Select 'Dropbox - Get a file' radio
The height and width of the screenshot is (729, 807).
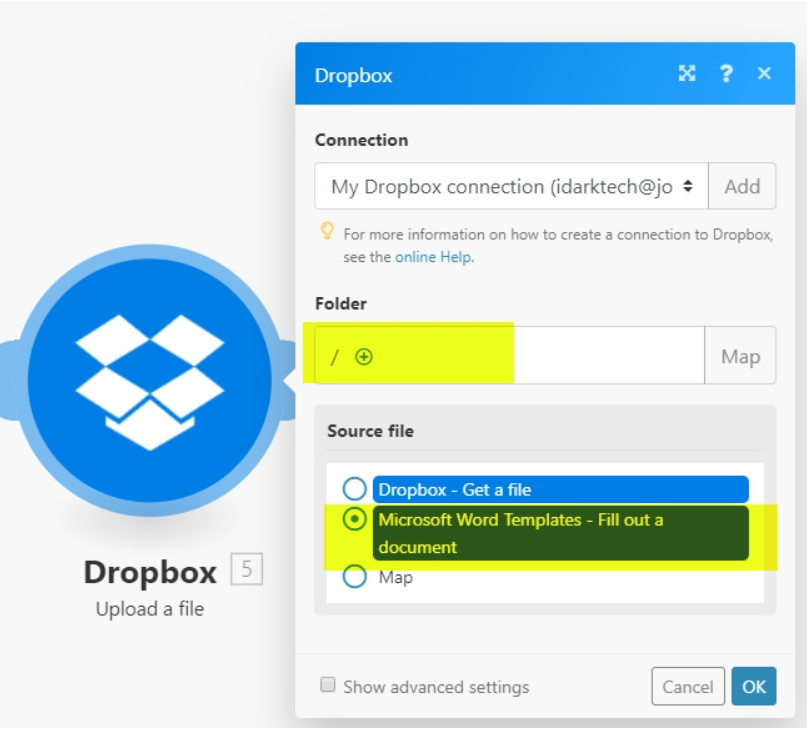pyautogui.click(x=355, y=489)
